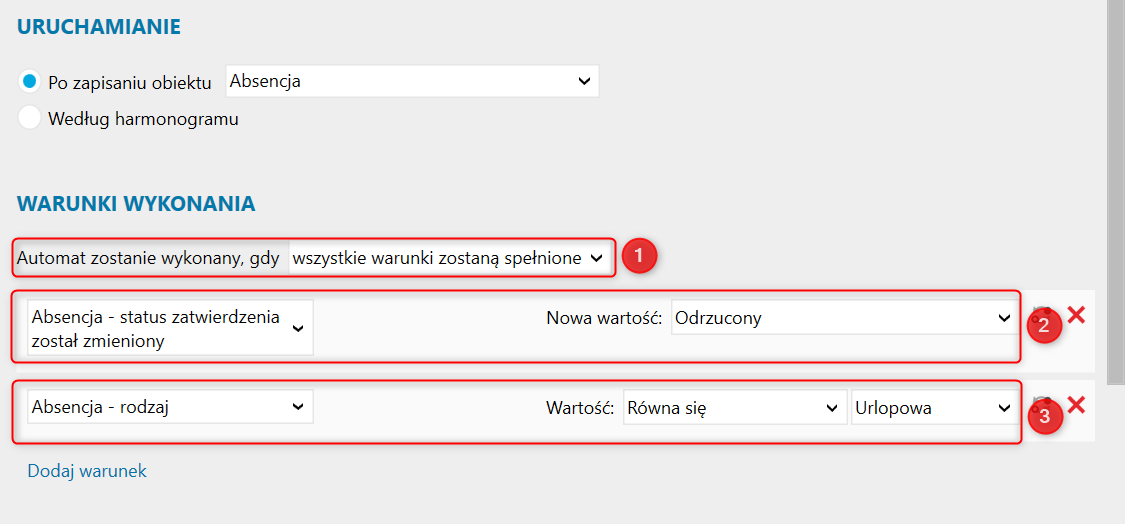Open the Absencja object dropdown
Screen dimensions: 1125x524
coord(412,82)
